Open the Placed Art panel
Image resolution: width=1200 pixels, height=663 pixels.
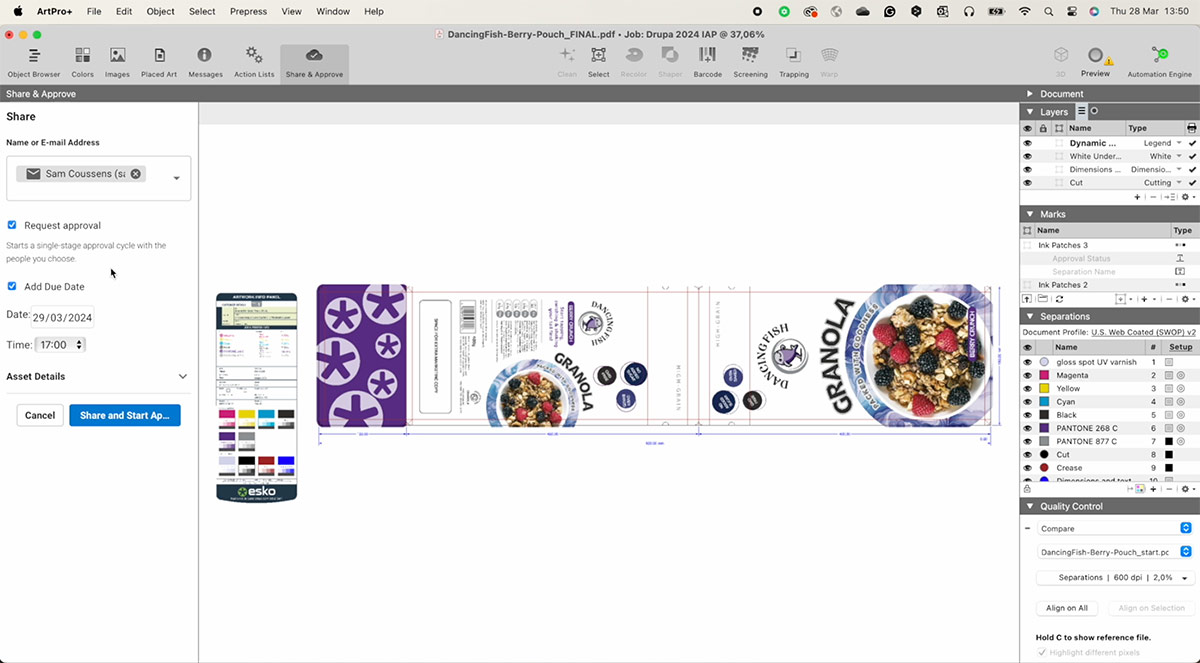tap(158, 62)
